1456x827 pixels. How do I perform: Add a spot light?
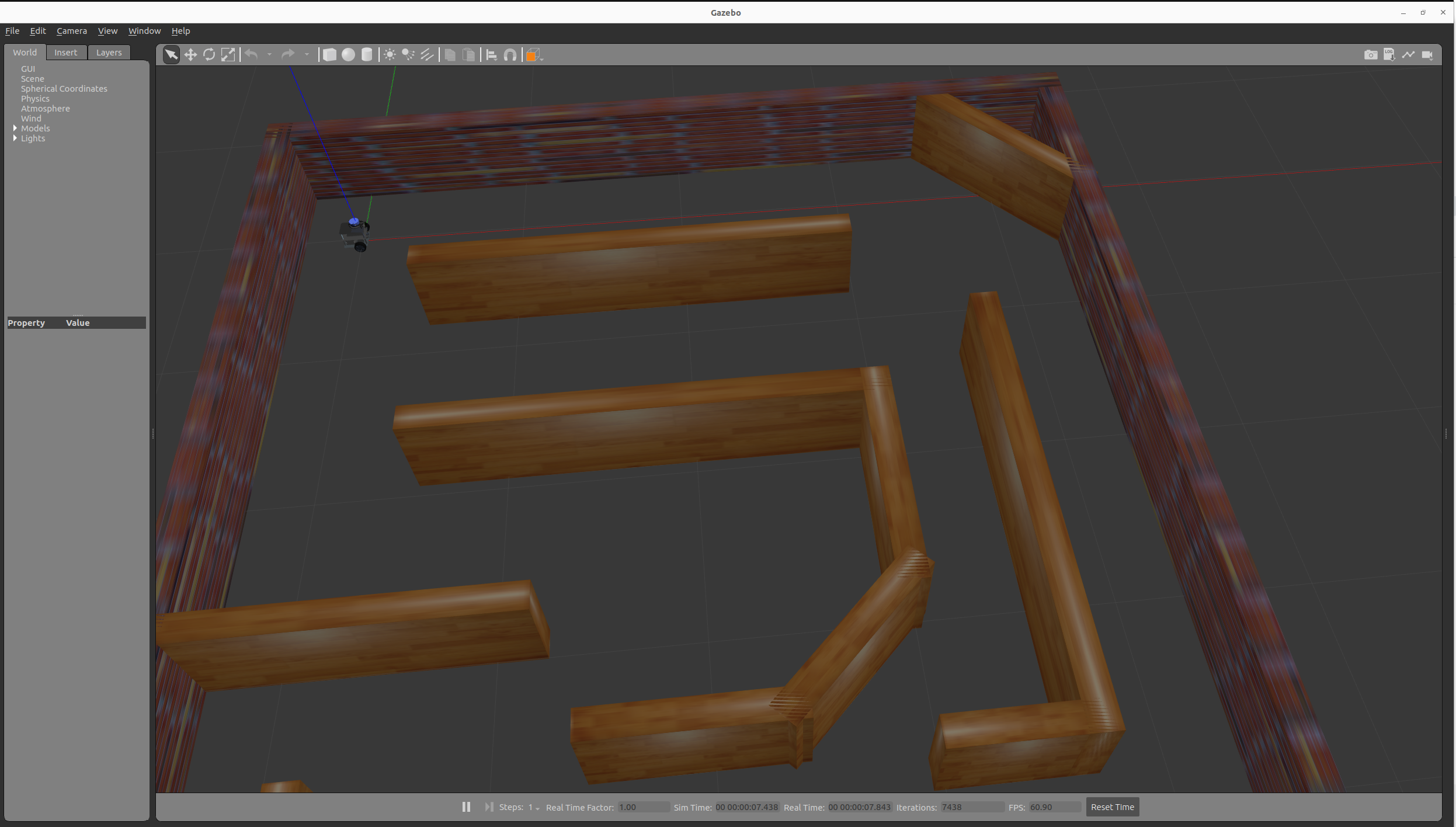coord(408,55)
